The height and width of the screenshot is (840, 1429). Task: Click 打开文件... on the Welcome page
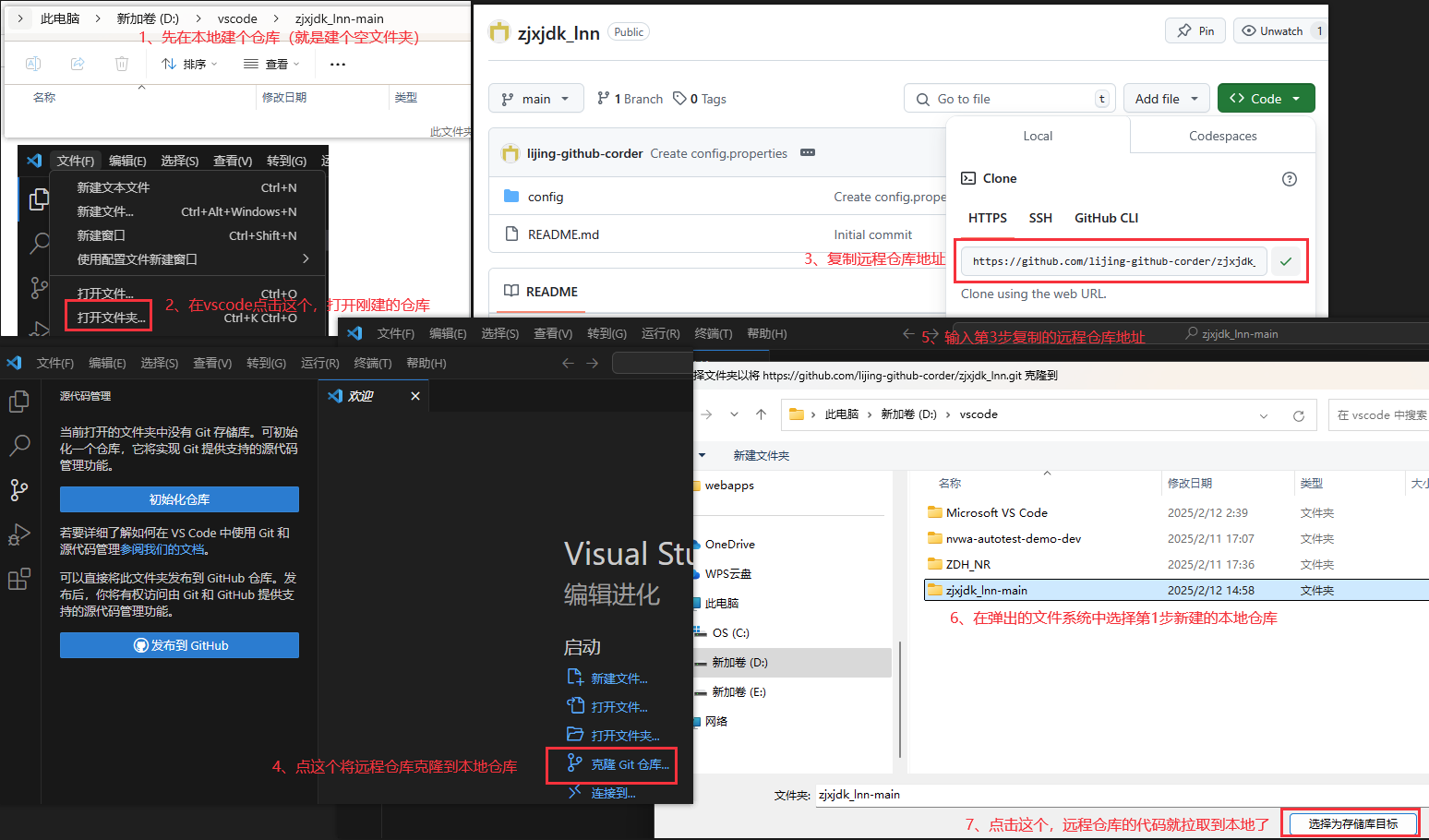(x=607, y=706)
